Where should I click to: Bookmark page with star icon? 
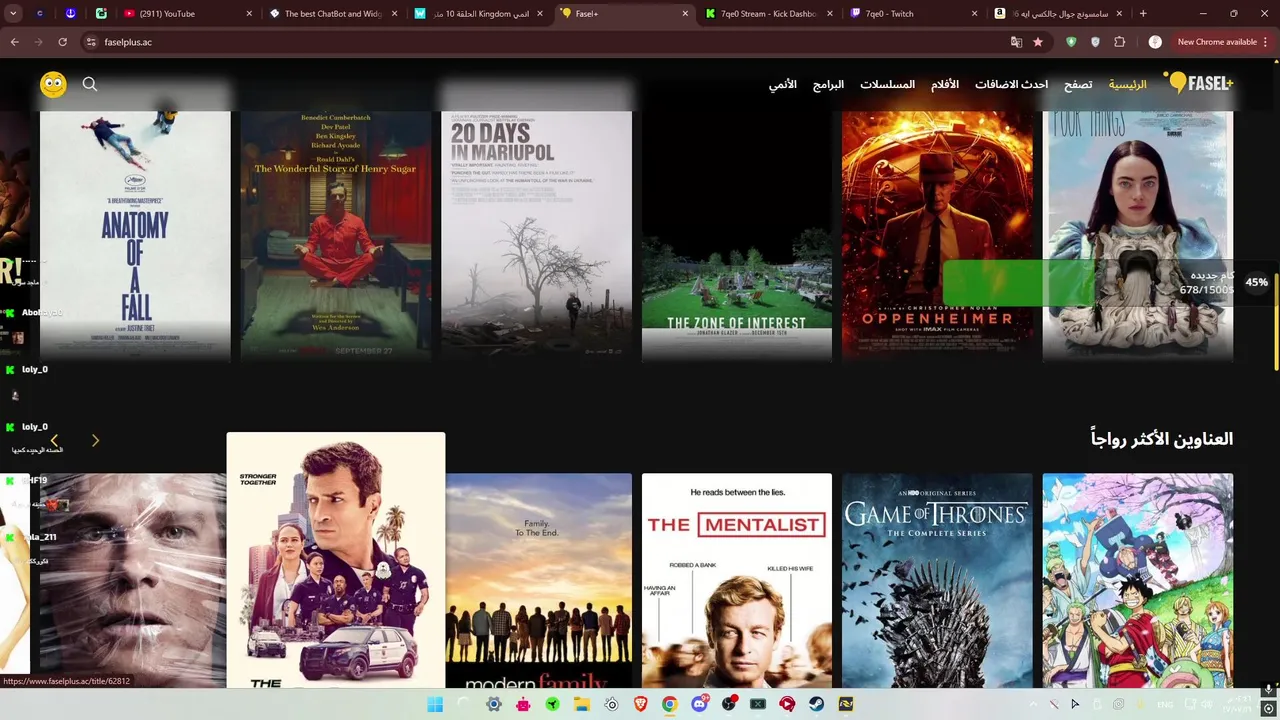(x=1038, y=42)
